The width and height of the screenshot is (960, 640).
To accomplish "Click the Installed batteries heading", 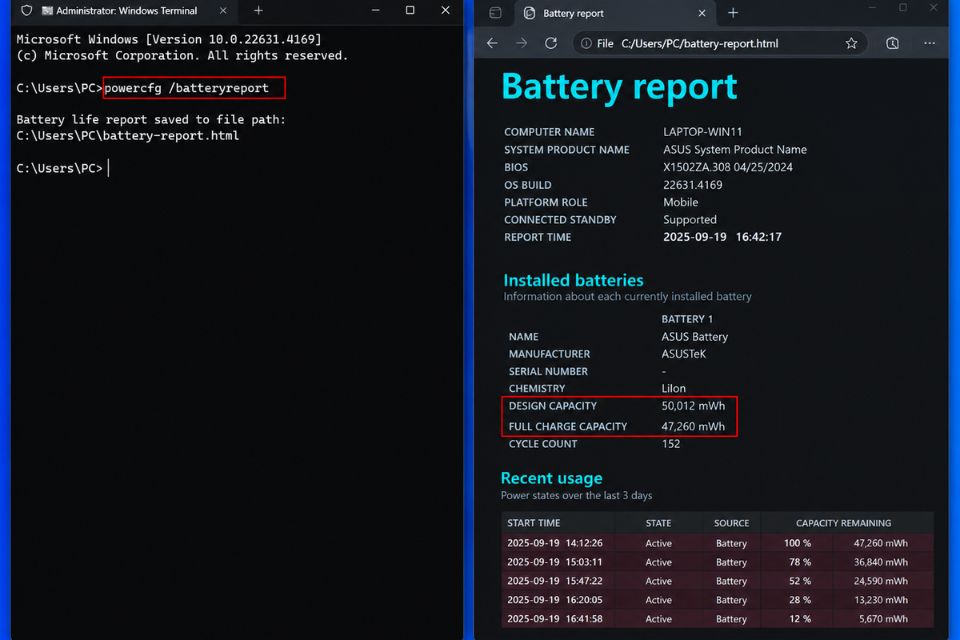I will pos(573,280).
